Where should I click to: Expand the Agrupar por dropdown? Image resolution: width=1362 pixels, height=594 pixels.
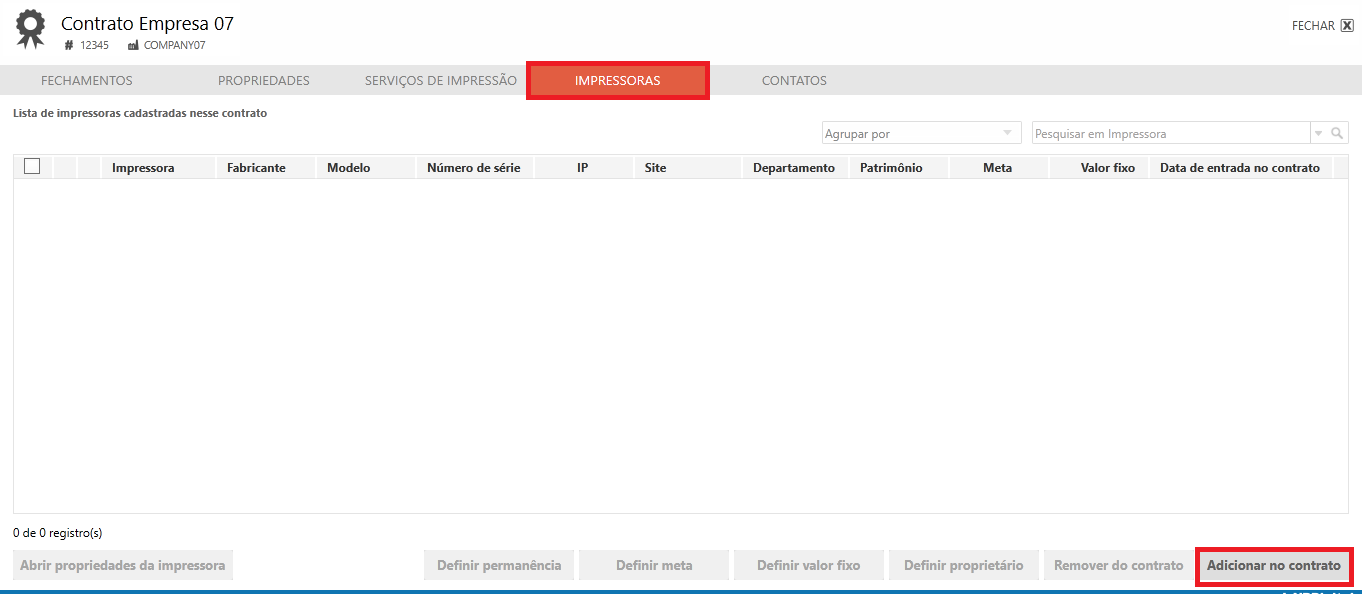point(1007,133)
